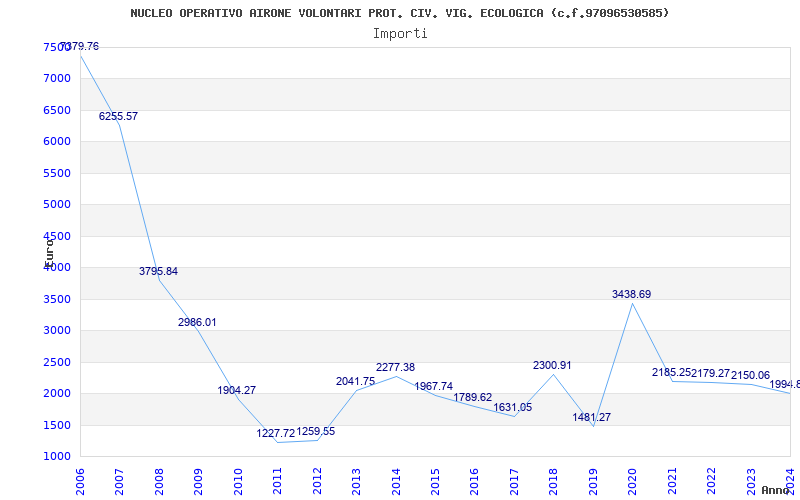Click the 2016 year label on x-axis
The width and height of the screenshot is (800, 500).
pos(475,478)
